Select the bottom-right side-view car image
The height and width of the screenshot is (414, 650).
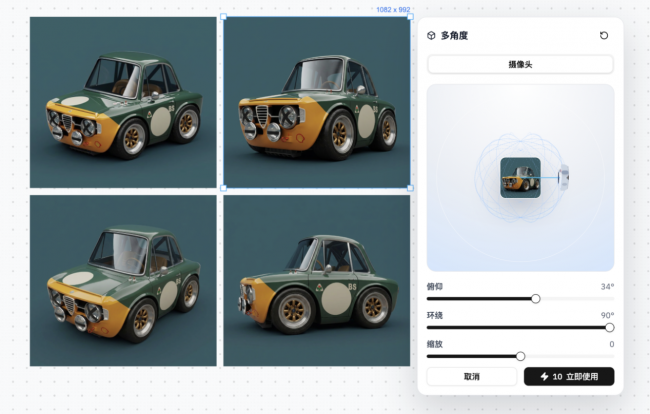[x=317, y=281]
